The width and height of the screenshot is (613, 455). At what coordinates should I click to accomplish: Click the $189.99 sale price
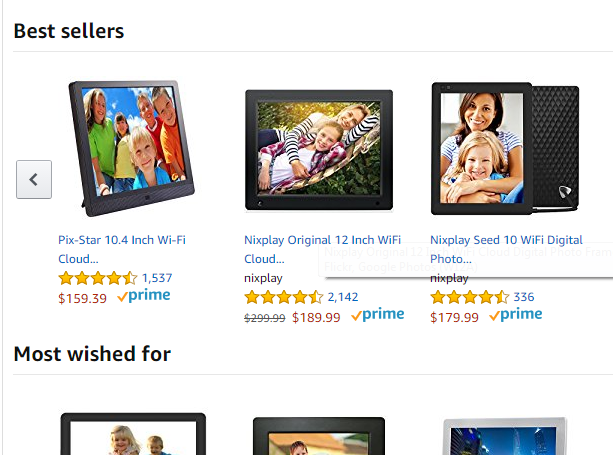(x=316, y=317)
